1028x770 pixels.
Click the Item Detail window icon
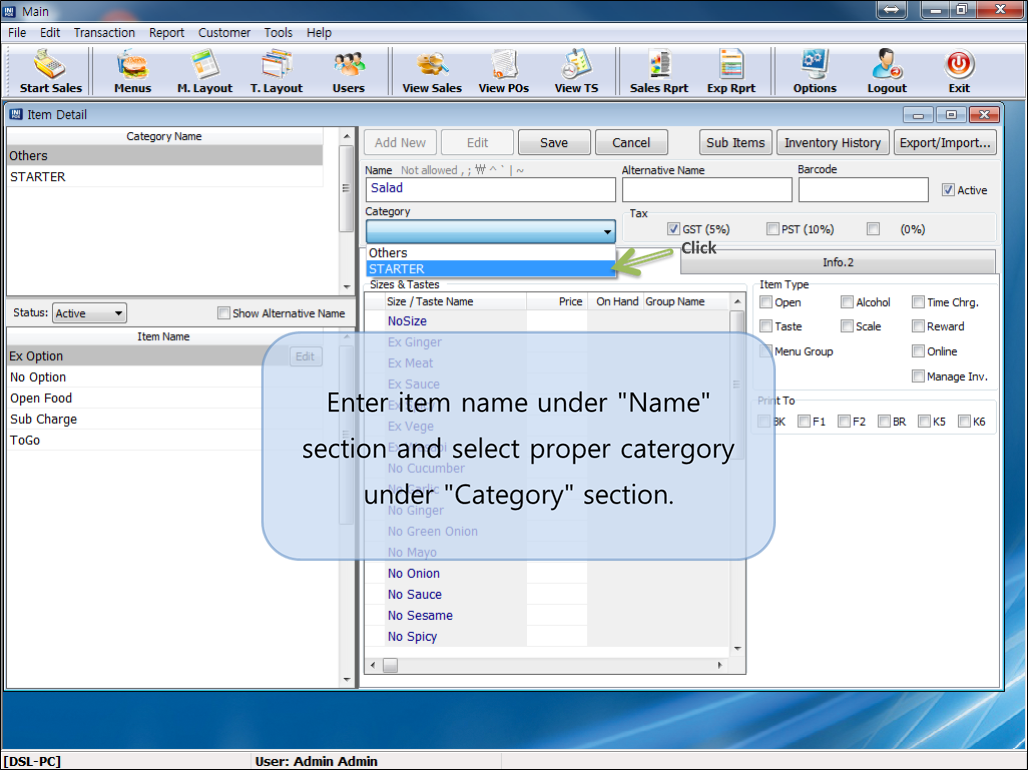tap(16, 114)
